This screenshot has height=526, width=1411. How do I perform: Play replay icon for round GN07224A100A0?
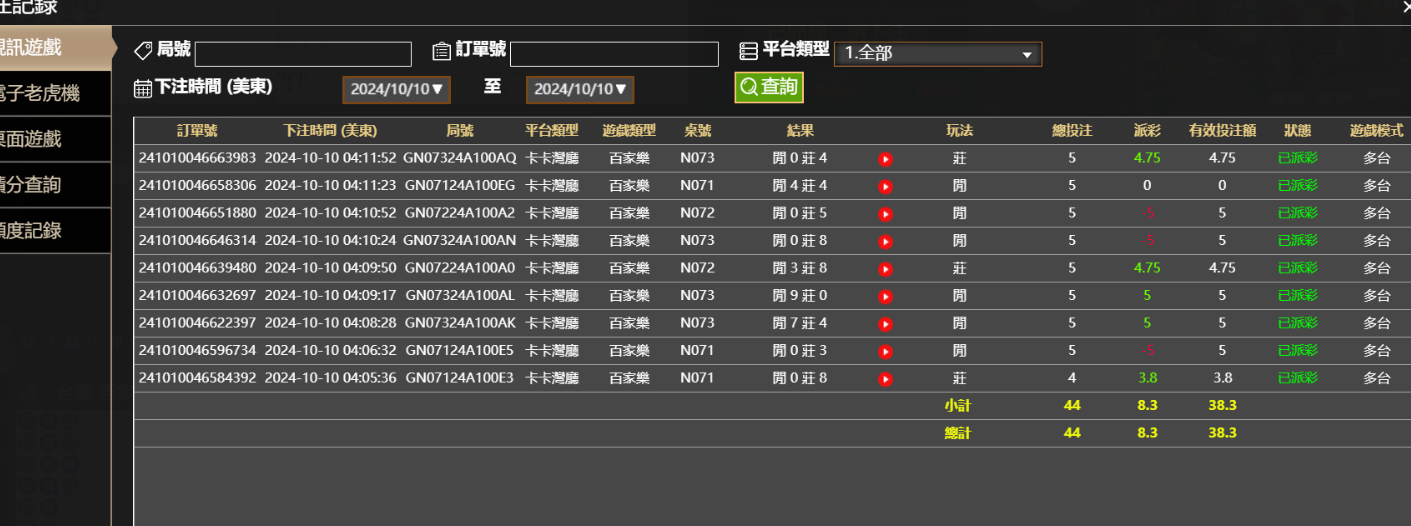pyautogui.click(x=885, y=269)
